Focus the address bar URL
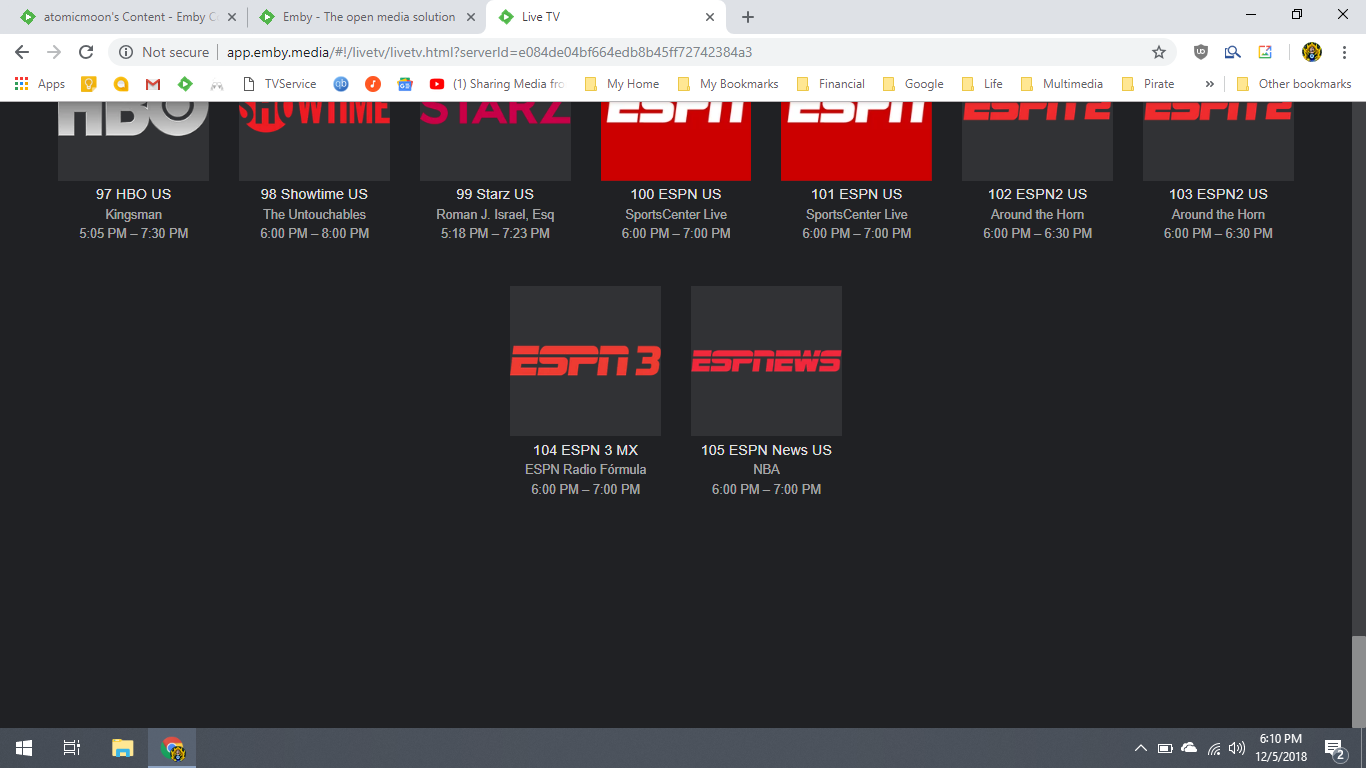This screenshot has height=768, width=1366. click(490, 52)
